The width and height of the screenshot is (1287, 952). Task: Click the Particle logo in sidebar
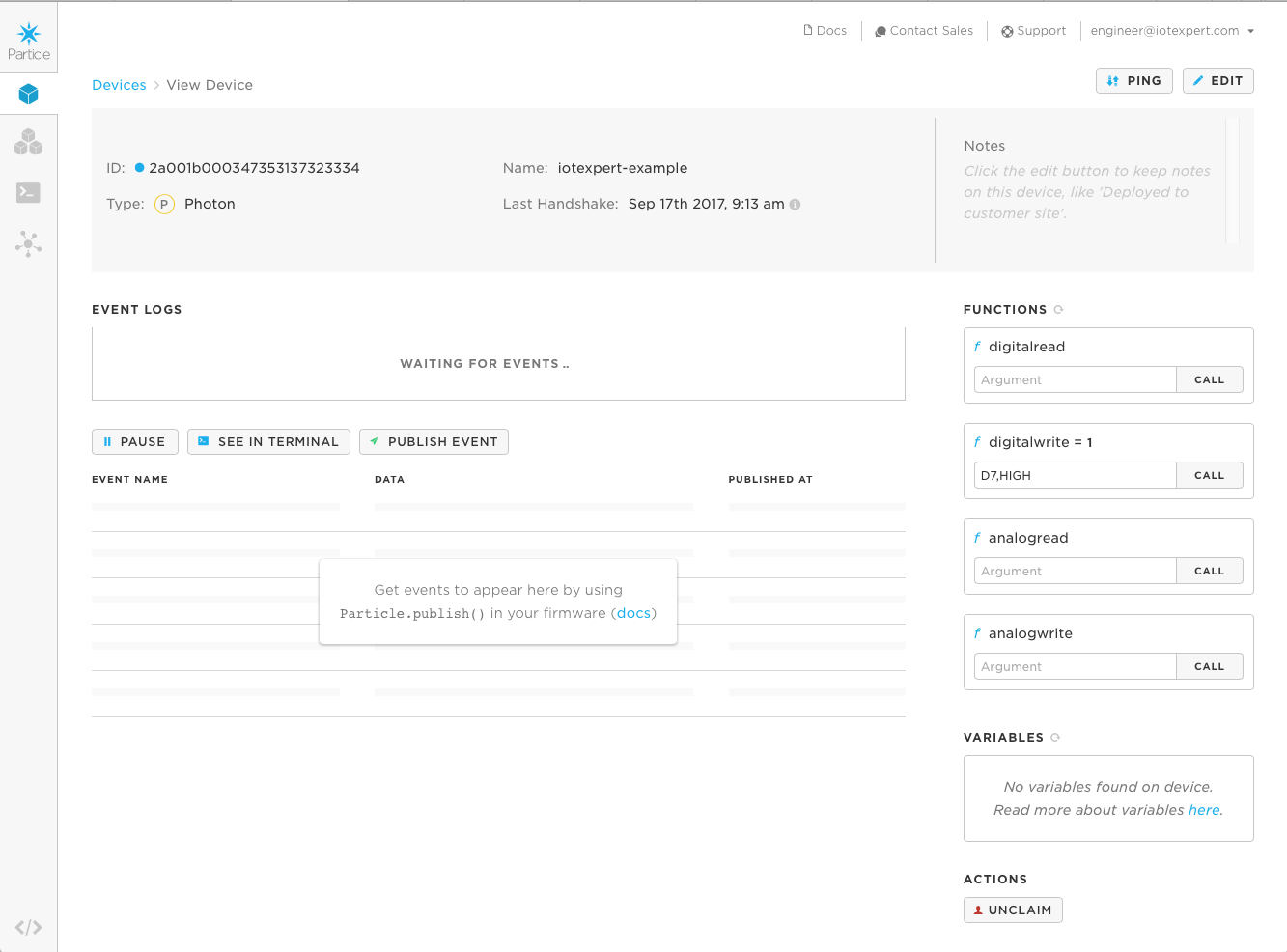tap(29, 42)
